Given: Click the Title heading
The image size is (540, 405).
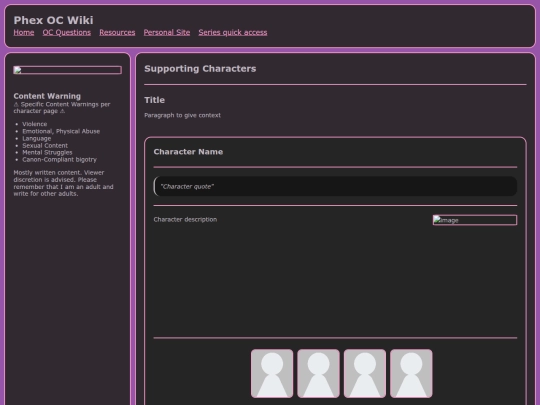Looking at the screenshot, I should 155,100.
